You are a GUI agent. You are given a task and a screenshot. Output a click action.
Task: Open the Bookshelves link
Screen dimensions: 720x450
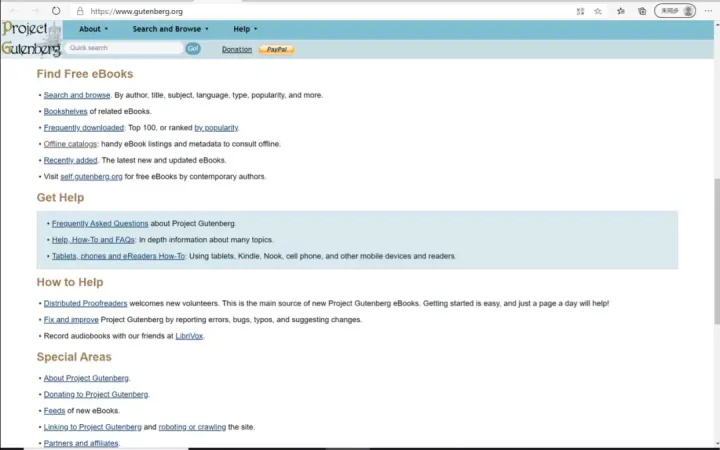click(65, 111)
